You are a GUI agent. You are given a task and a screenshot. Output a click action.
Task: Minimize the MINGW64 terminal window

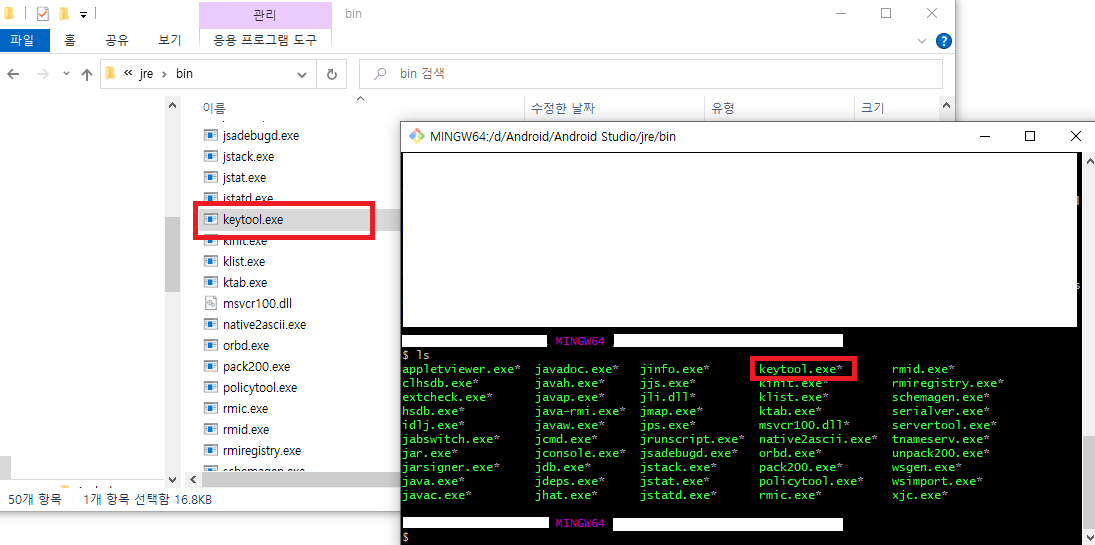click(984, 136)
